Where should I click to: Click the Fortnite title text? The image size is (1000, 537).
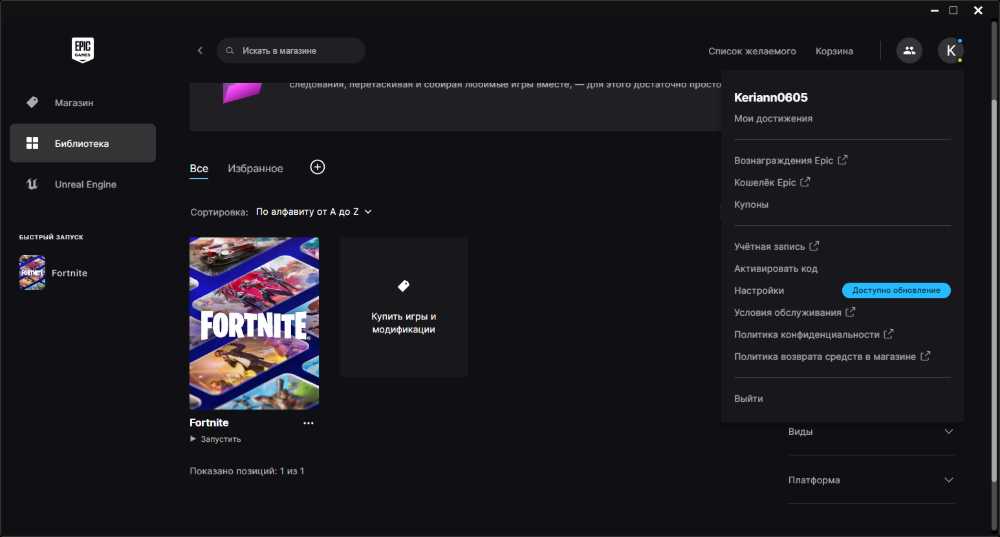click(209, 422)
